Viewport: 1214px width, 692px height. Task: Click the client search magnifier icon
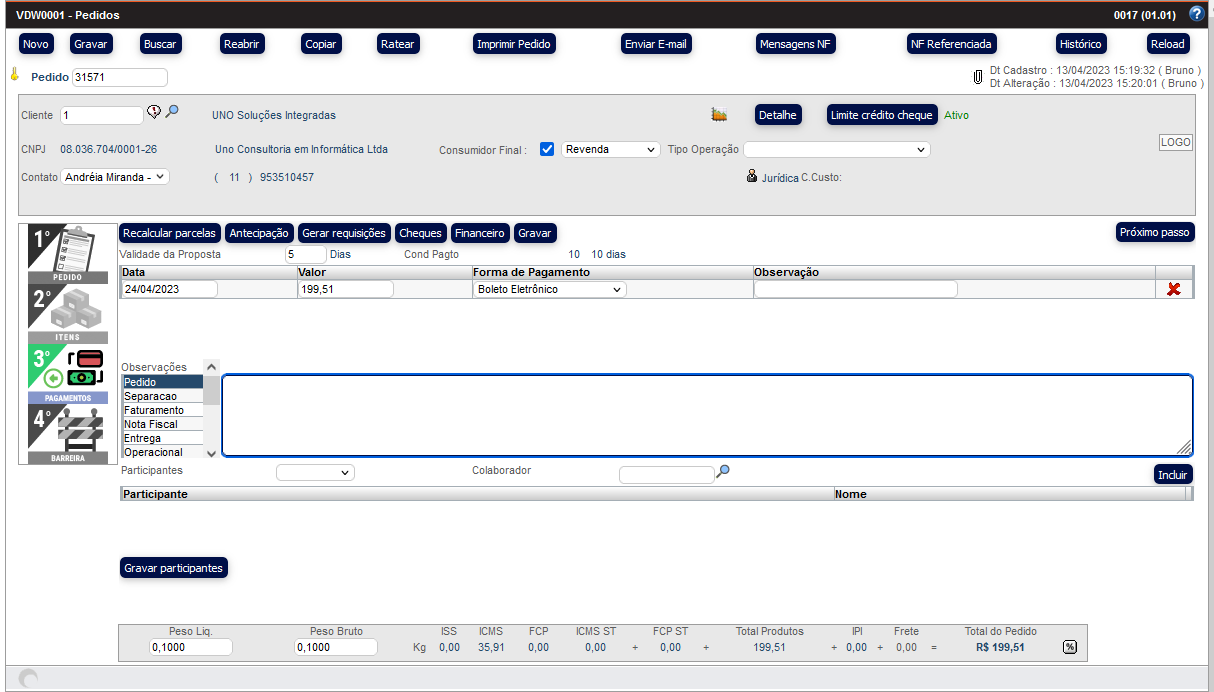click(x=172, y=112)
